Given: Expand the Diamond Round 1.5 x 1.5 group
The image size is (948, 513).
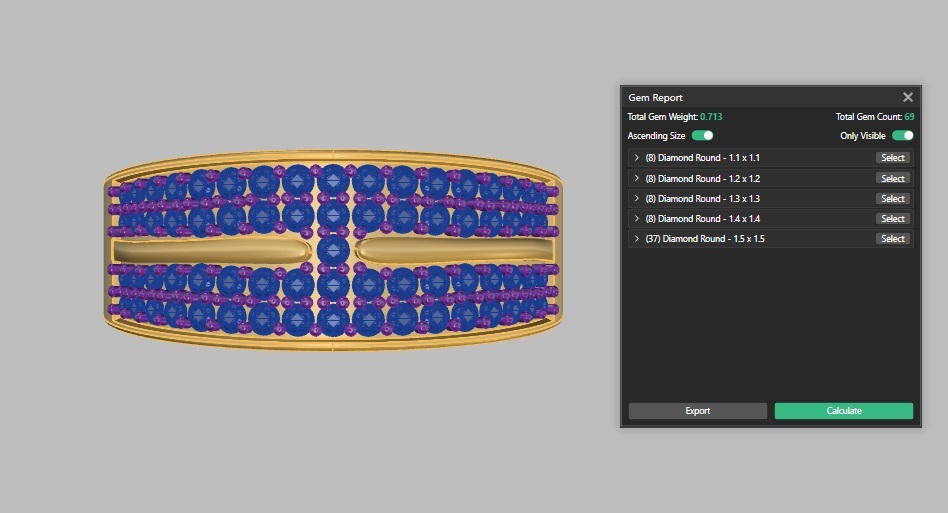Looking at the screenshot, I should 637,239.
